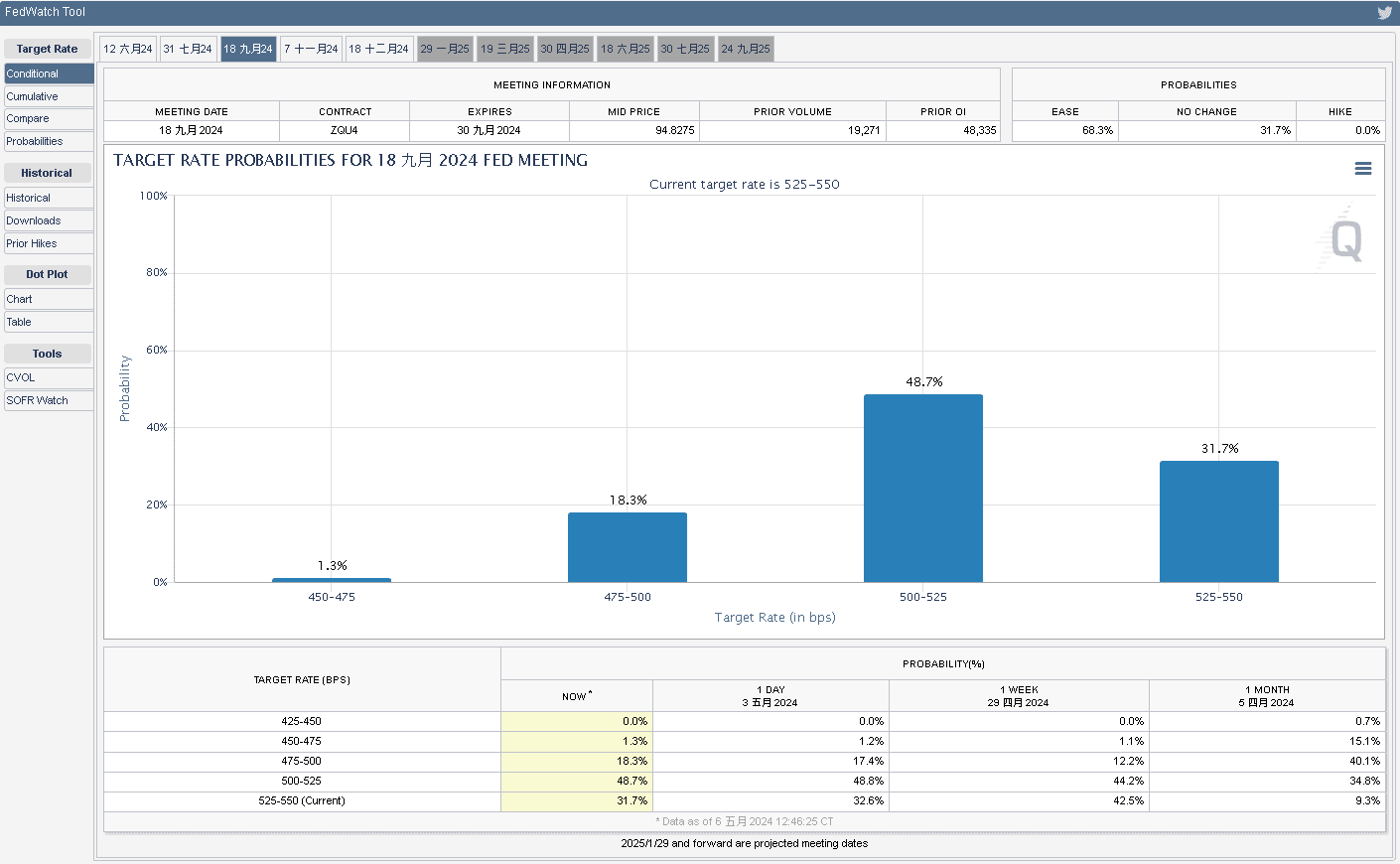Click the 475-500 probability bar
Screen dimensions: 1400x864
(x=628, y=547)
